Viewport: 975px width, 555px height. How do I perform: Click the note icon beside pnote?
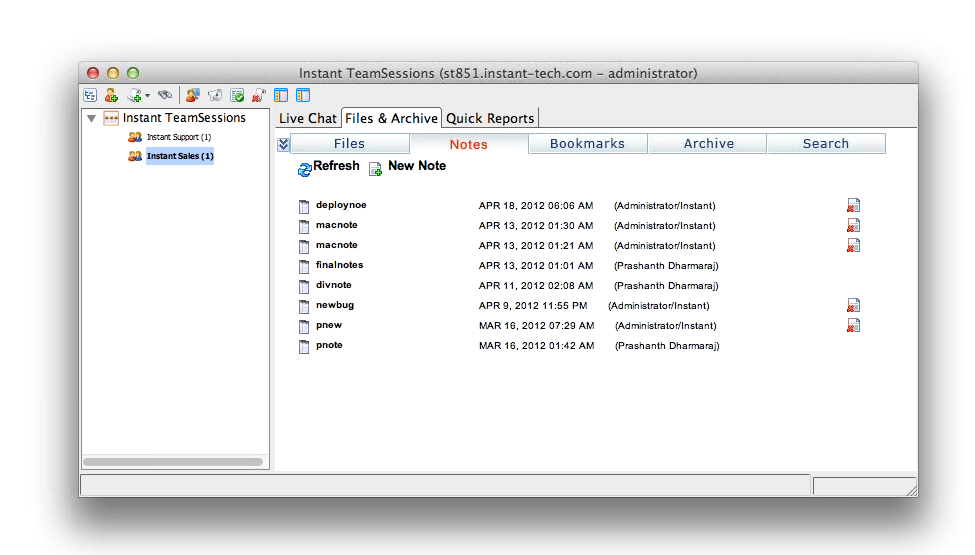click(303, 347)
